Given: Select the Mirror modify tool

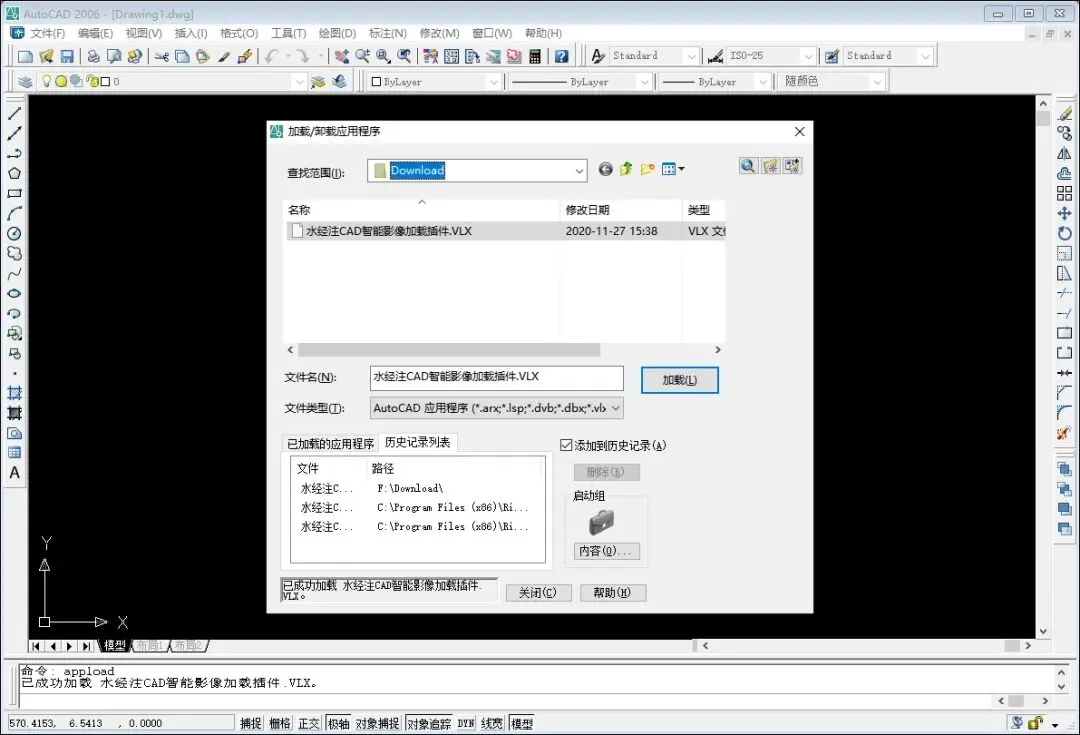Looking at the screenshot, I should [x=1064, y=154].
